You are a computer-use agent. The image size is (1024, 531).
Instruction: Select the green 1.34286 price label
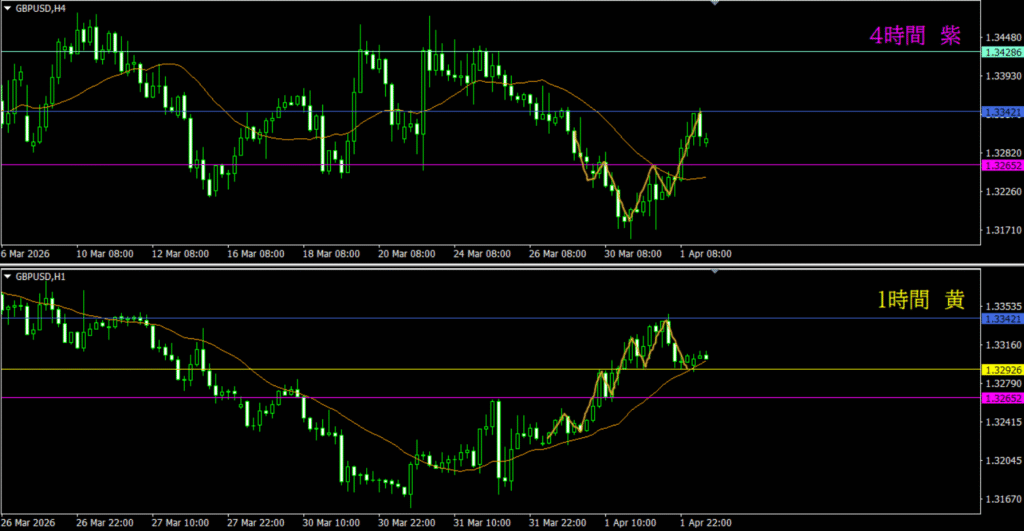pos(1001,51)
